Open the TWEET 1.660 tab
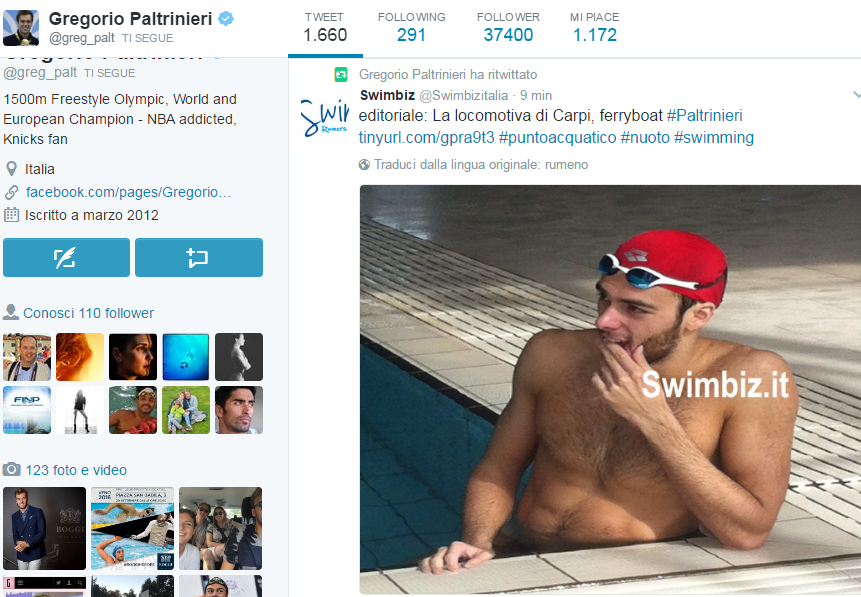Image resolution: width=861 pixels, height=597 pixels. pyautogui.click(x=325, y=29)
